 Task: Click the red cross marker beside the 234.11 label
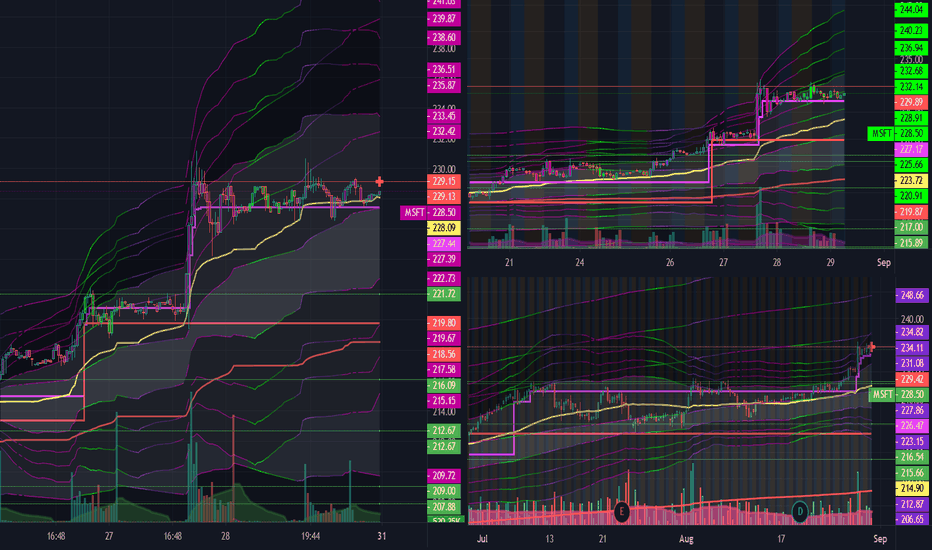click(x=871, y=346)
